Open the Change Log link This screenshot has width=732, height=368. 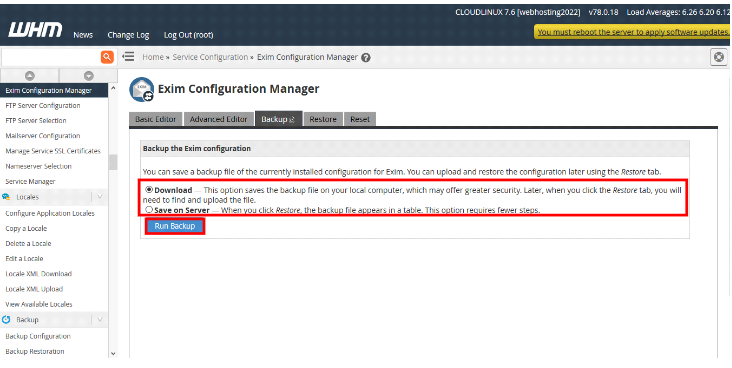tap(128, 35)
